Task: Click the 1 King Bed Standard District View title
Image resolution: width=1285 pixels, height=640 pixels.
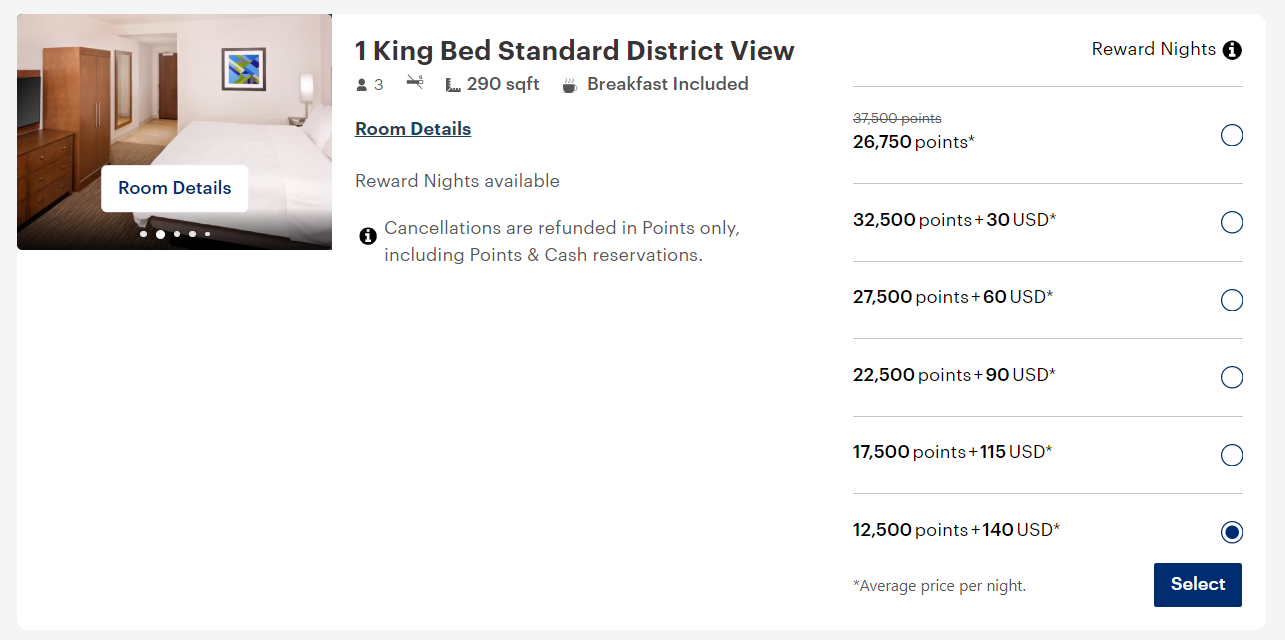Action: [x=574, y=50]
